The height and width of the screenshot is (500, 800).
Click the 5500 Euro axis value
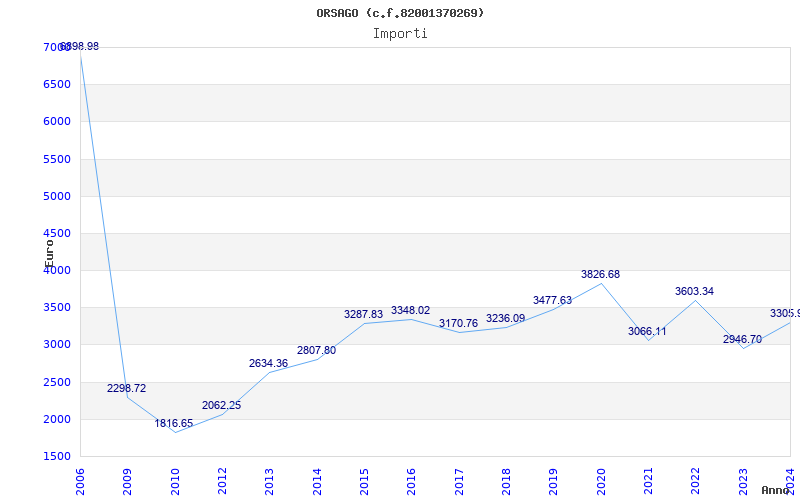(x=57, y=160)
